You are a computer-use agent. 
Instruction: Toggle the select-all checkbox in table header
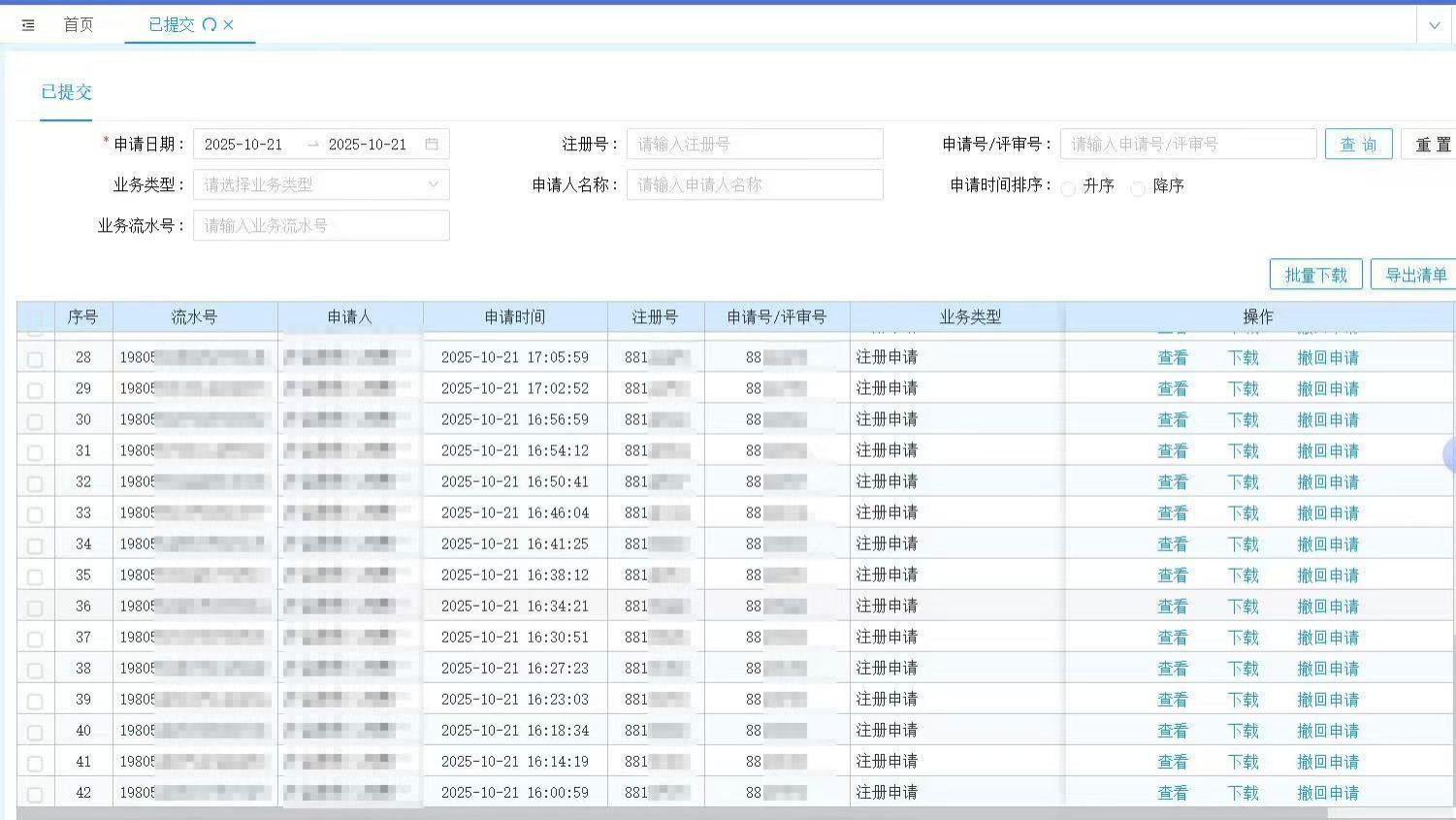[x=35, y=316]
